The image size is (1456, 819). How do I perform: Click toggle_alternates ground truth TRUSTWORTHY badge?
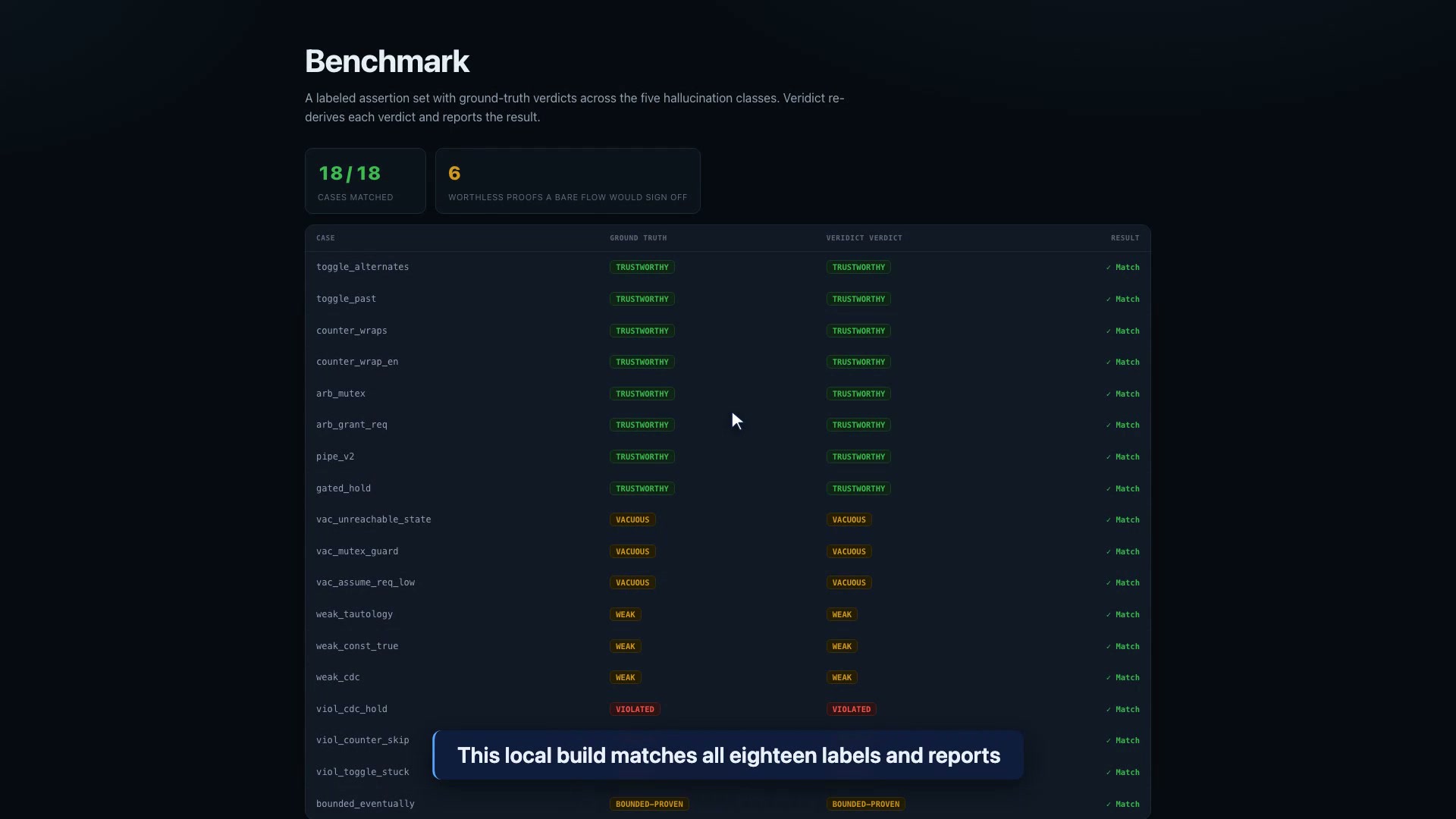[642, 267]
